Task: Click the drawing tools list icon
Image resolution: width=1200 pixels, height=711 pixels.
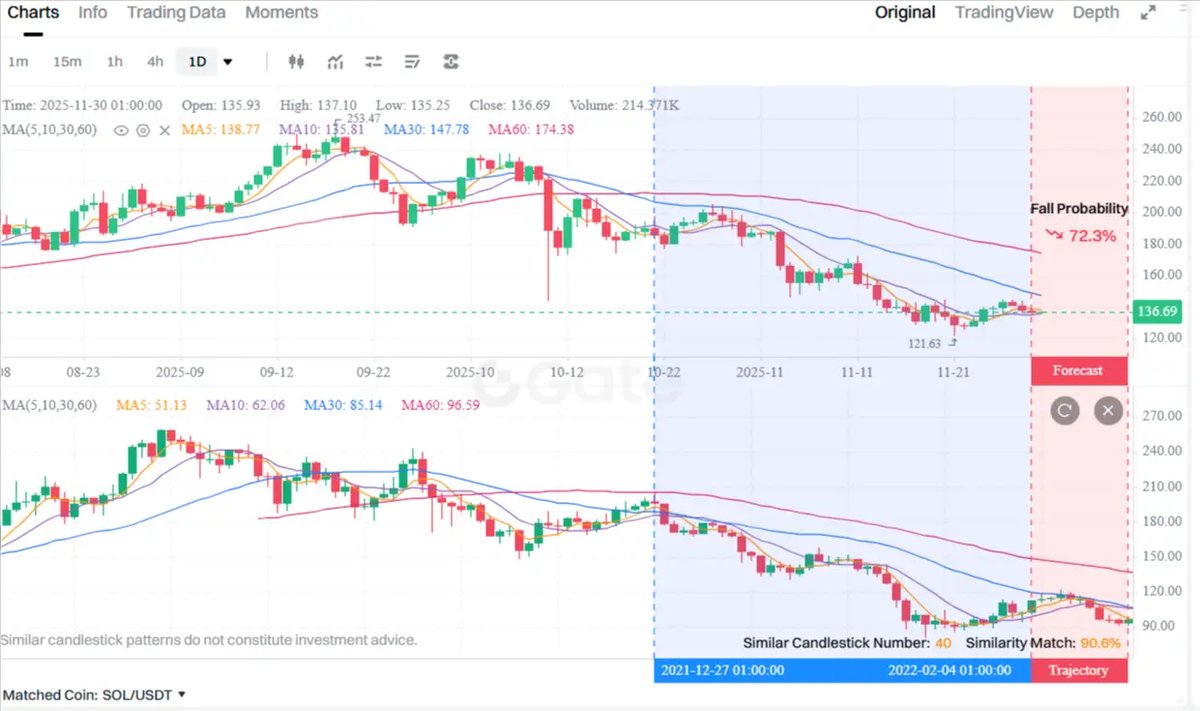Action: tap(412, 62)
